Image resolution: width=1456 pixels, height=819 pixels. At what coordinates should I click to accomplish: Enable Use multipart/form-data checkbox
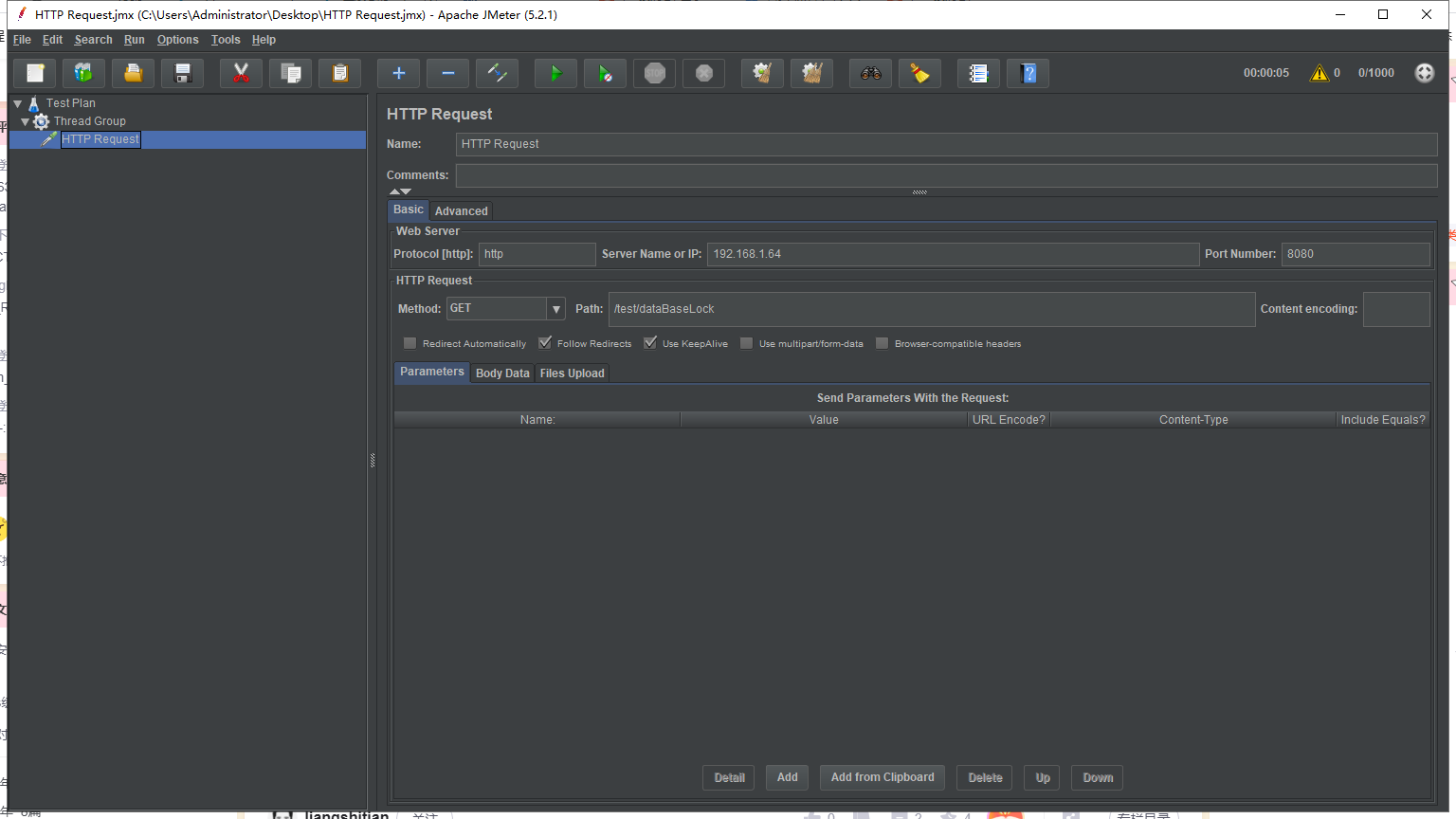tap(747, 343)
